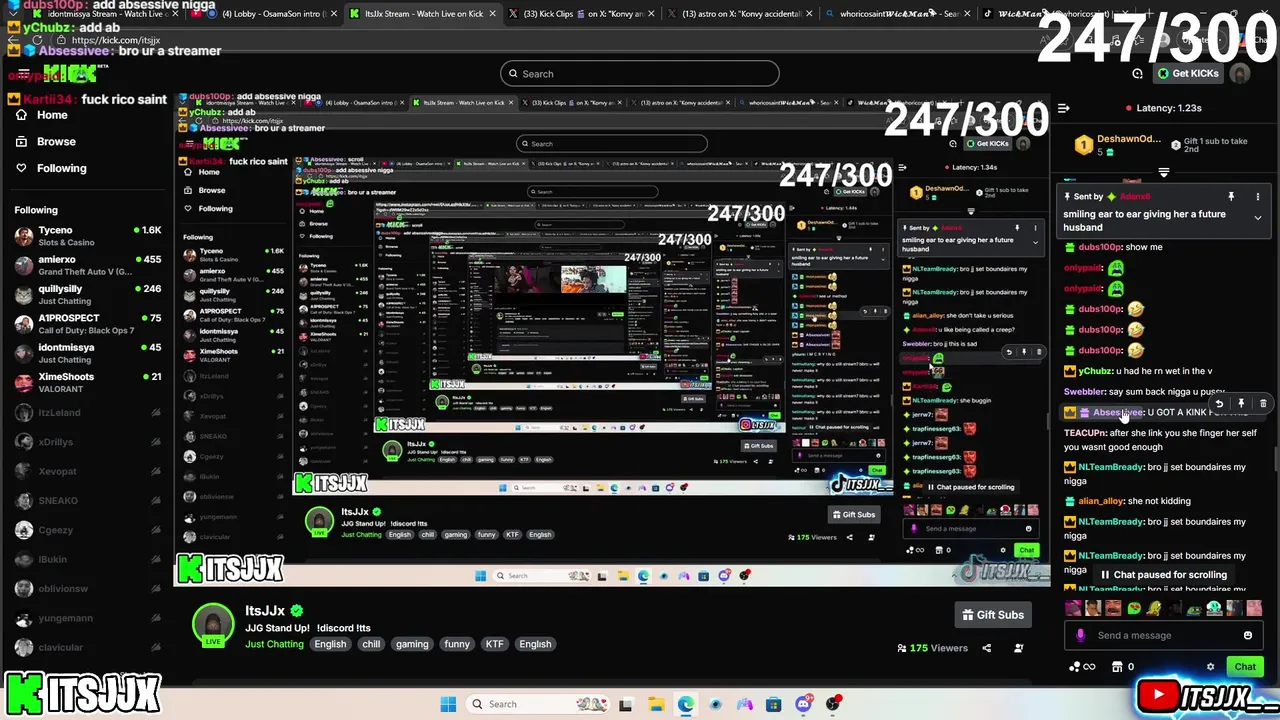Collapse the chat panel using the arrow icon
1280x720 pixels.
(1064, 108)
